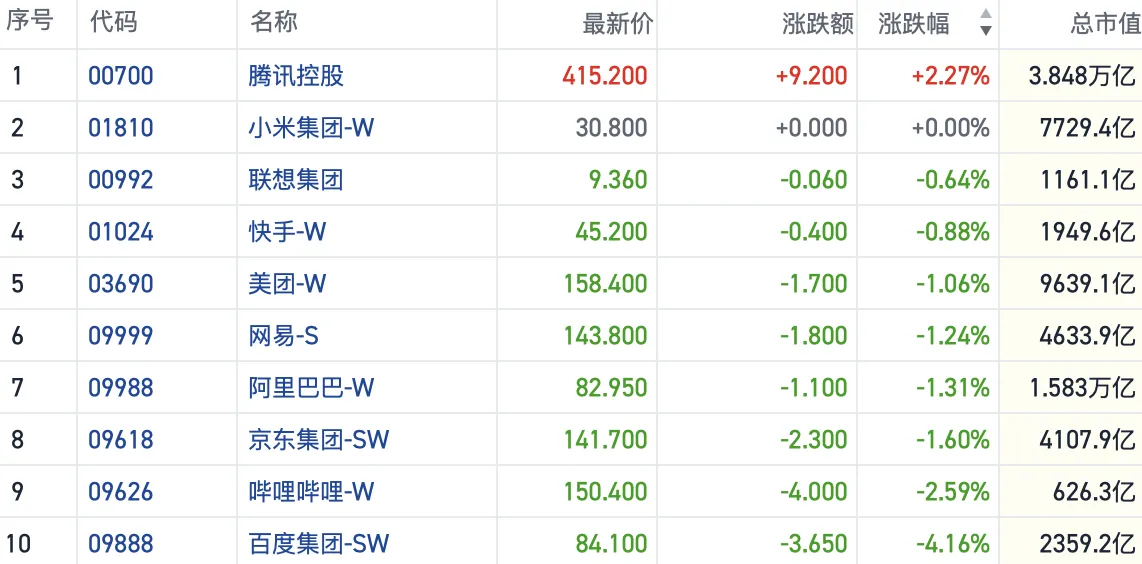Select the 哔哩哔哩-W stock link
1142x564 pixels.
pyautogui.click(x=311, y=492)
